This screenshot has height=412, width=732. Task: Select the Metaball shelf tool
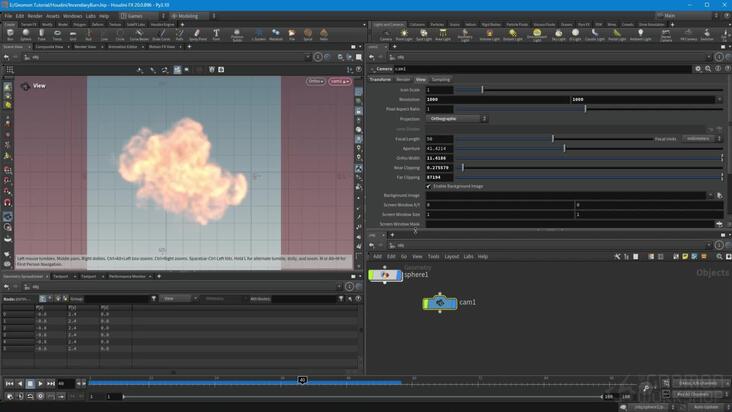click(276, 35)
